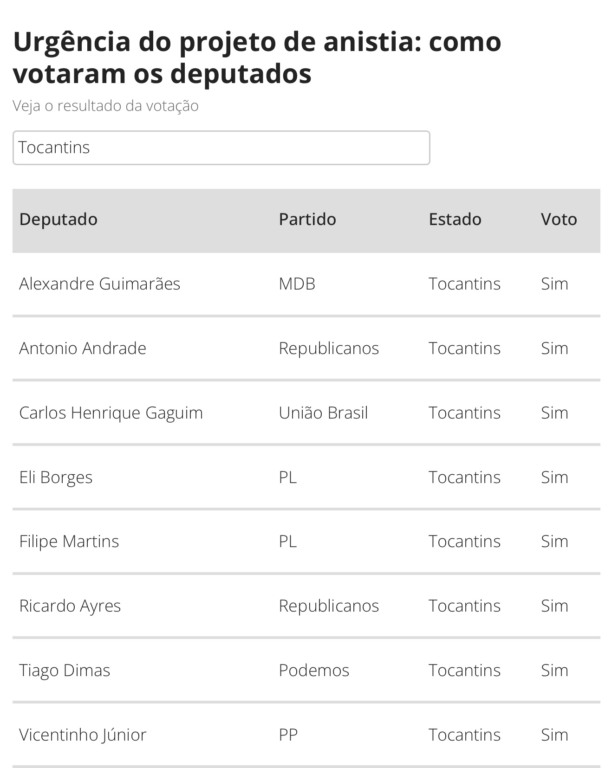Select the Eli Borges name cell

[x=56, y=477]
